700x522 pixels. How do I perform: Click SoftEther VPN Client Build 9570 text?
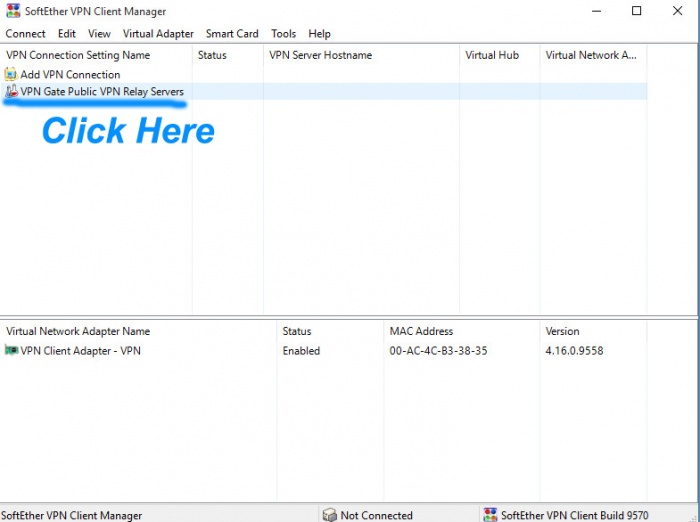coord(575,515)
